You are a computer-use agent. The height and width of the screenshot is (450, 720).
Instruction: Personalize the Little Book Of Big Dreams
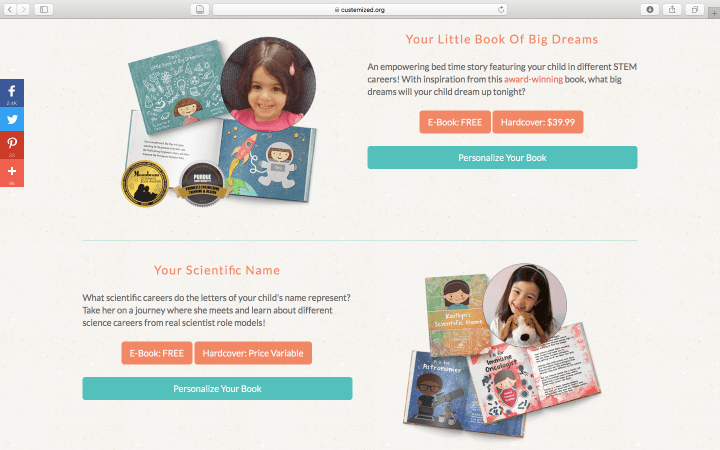click(502, 158)
